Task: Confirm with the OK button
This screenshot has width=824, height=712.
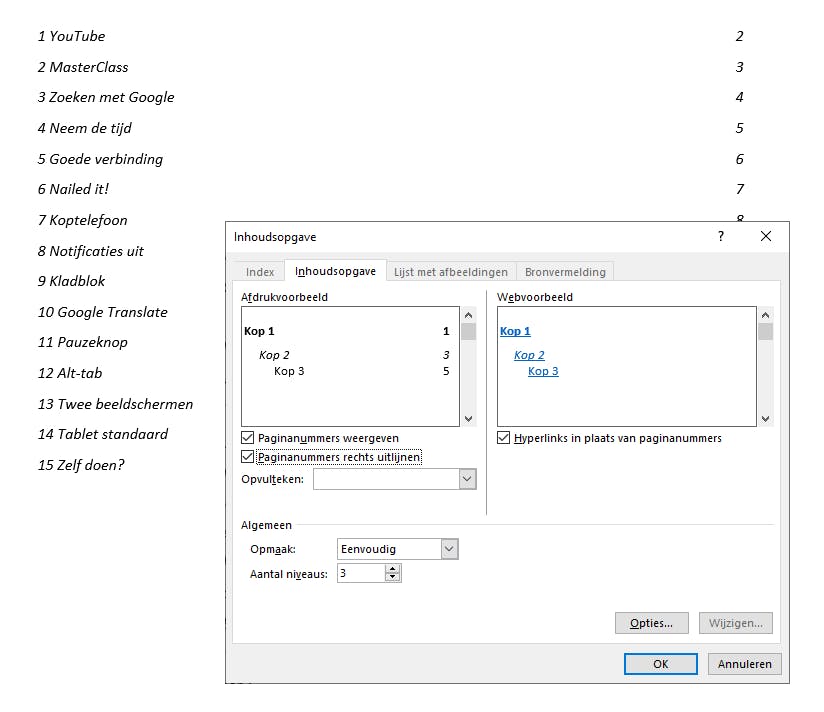Action: coord(660,664)
